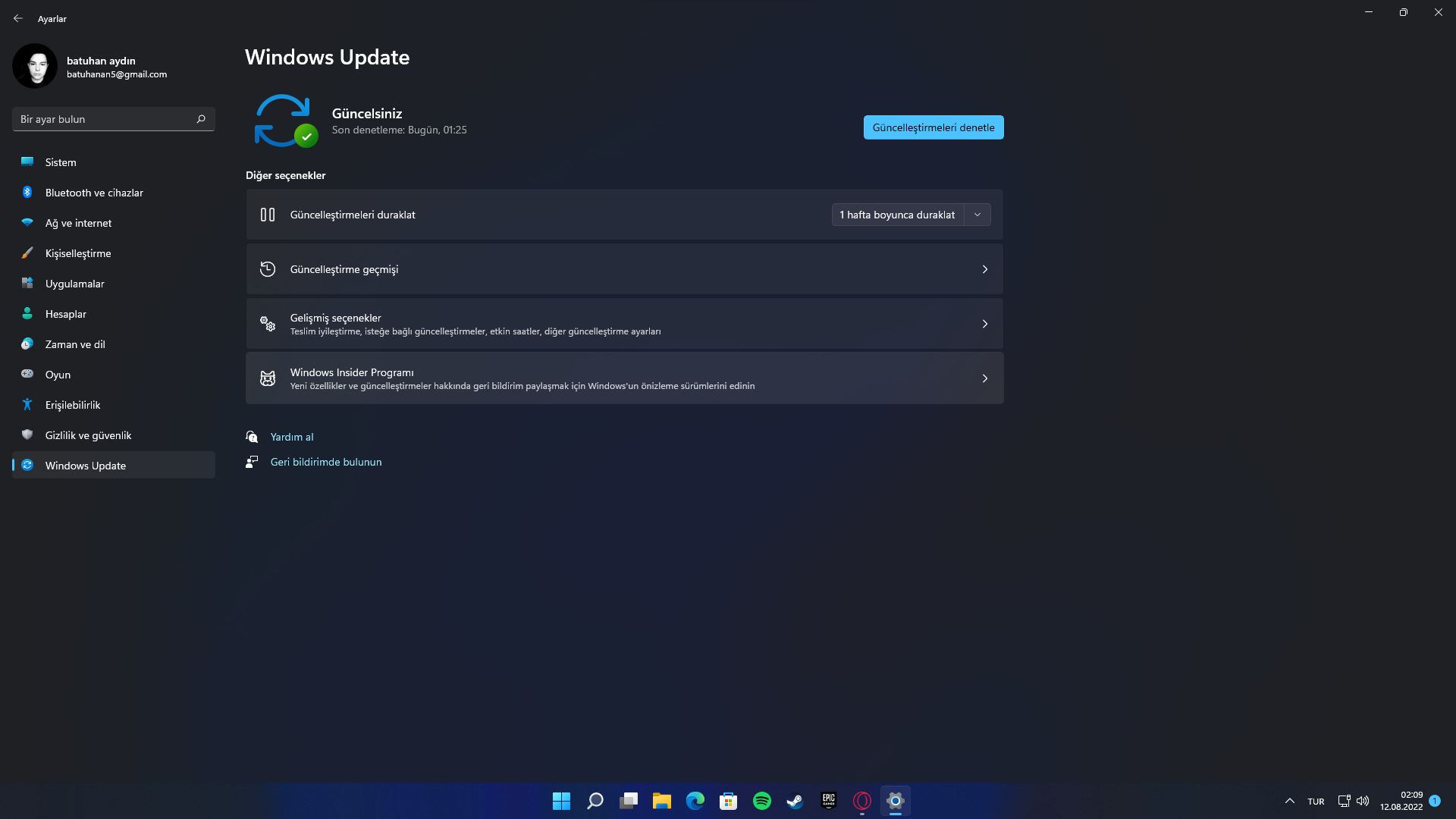This screenshot has height=819, width=1456.
Task: Select Hesaplar in the sidebar
Action: pyautogui.click(x=66, y=314)
